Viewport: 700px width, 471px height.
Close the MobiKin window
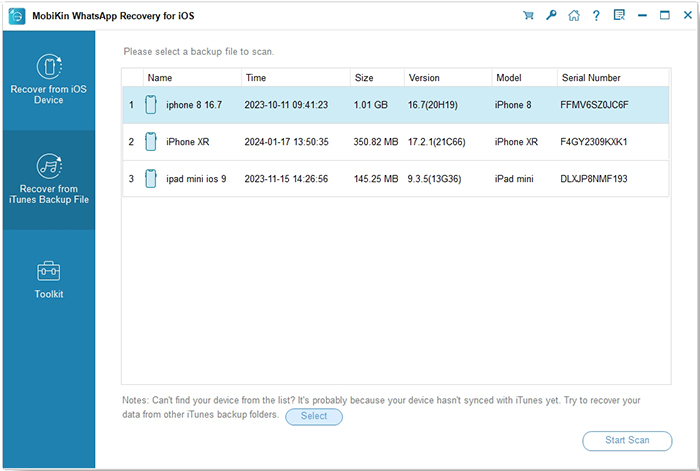[x=688, y=15]
